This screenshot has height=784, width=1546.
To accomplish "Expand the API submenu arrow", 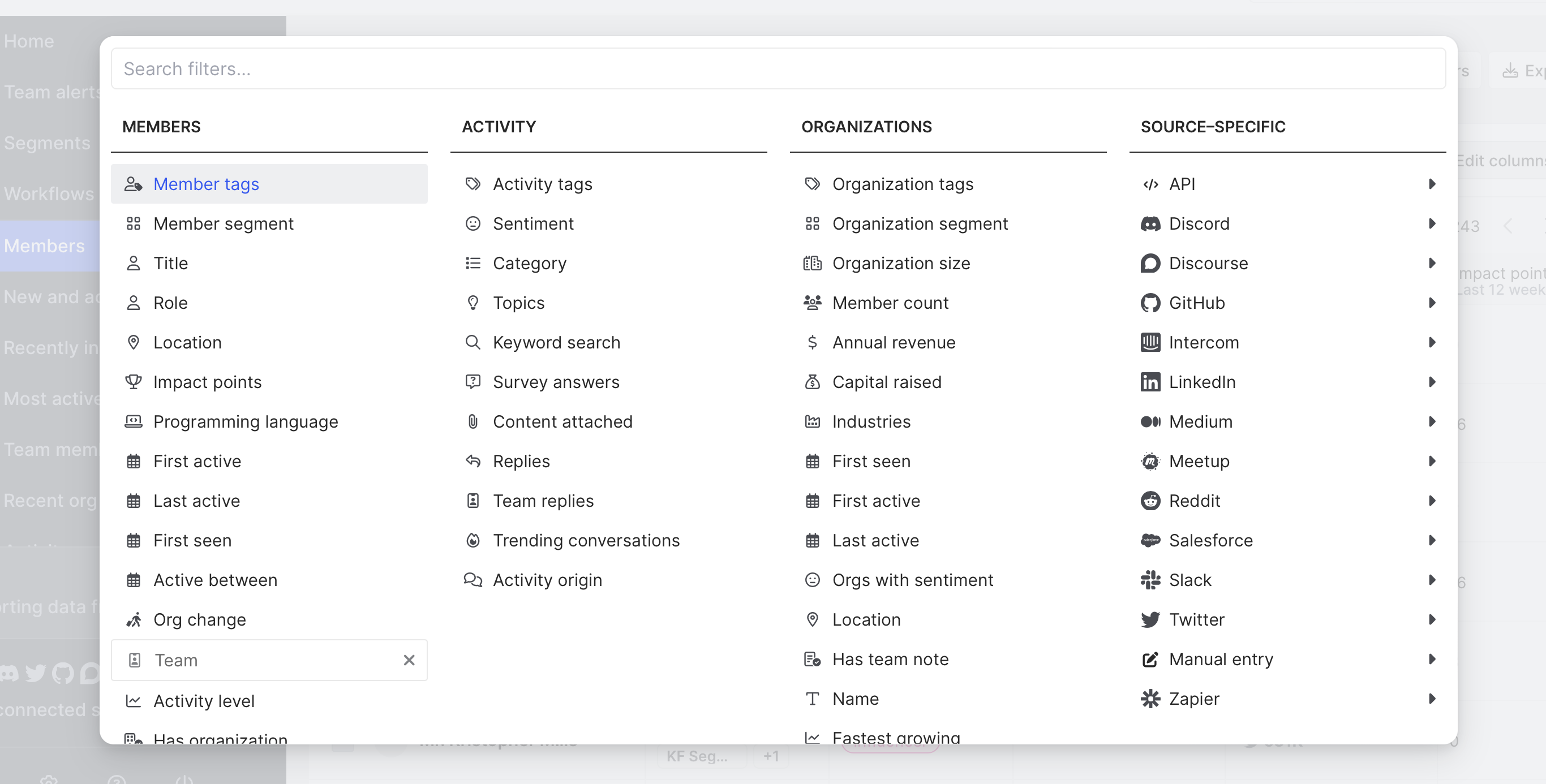I will (x=1432, y=184).
